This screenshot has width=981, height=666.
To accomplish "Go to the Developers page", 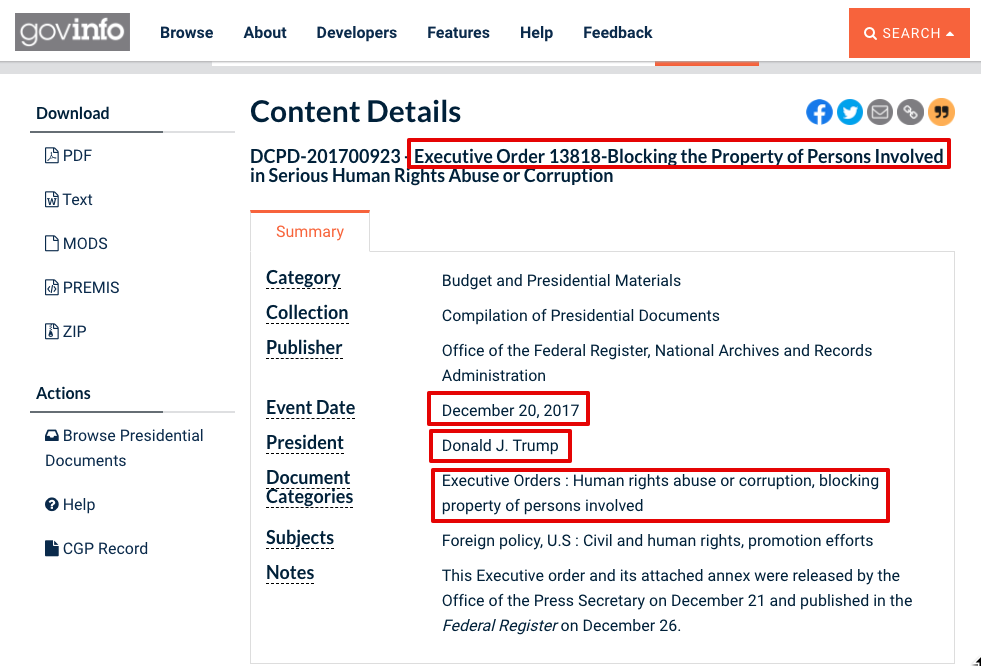I will coord(357,33).
